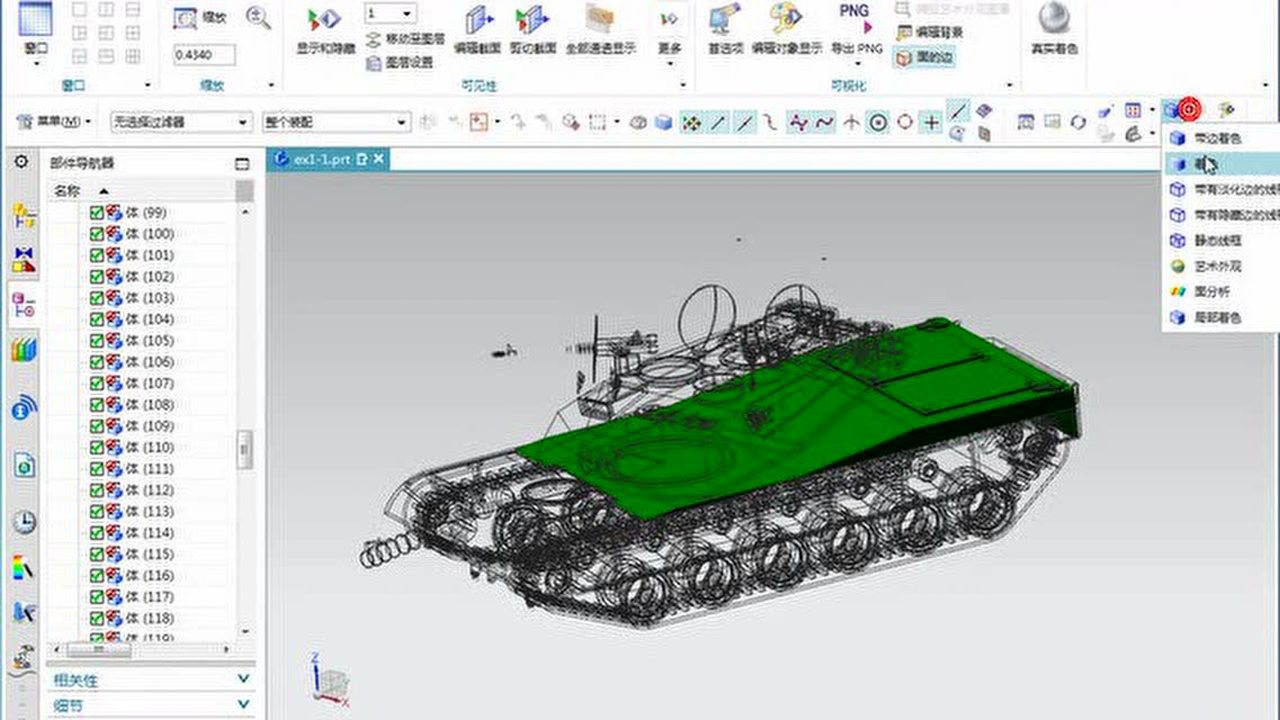
Task: Expand the 窗口 group options arrow
Action: 148,86
